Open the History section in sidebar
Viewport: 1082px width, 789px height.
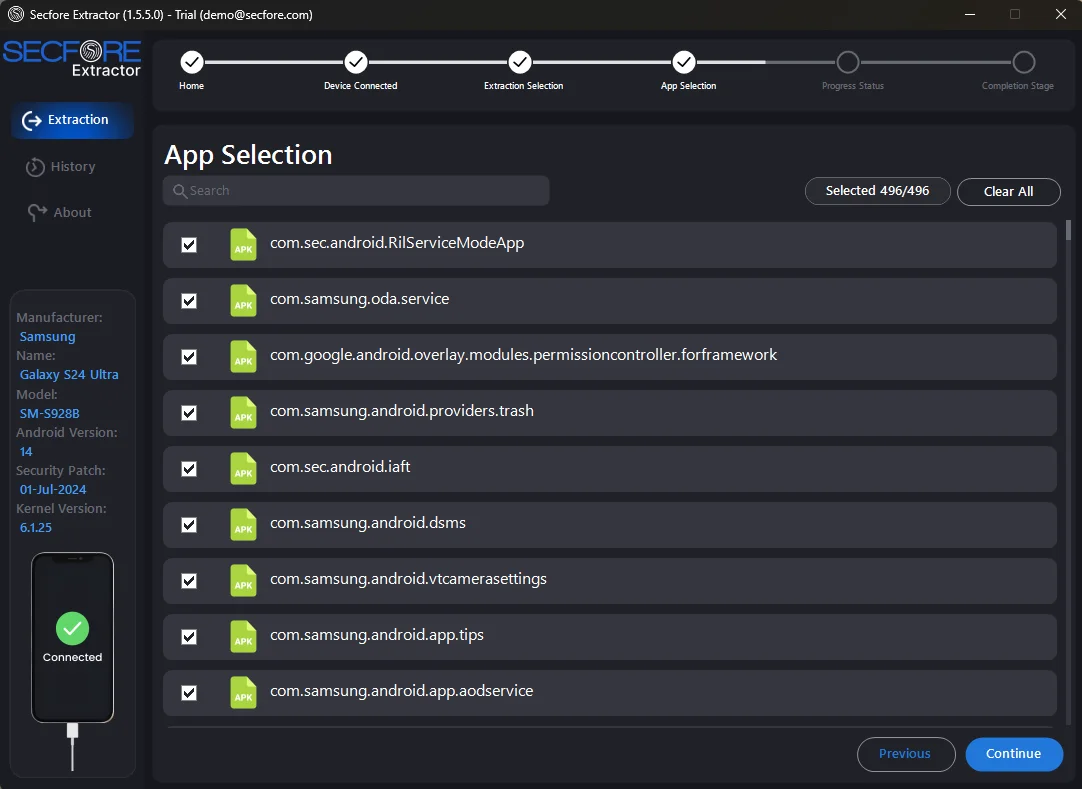(x=72, y=167)
